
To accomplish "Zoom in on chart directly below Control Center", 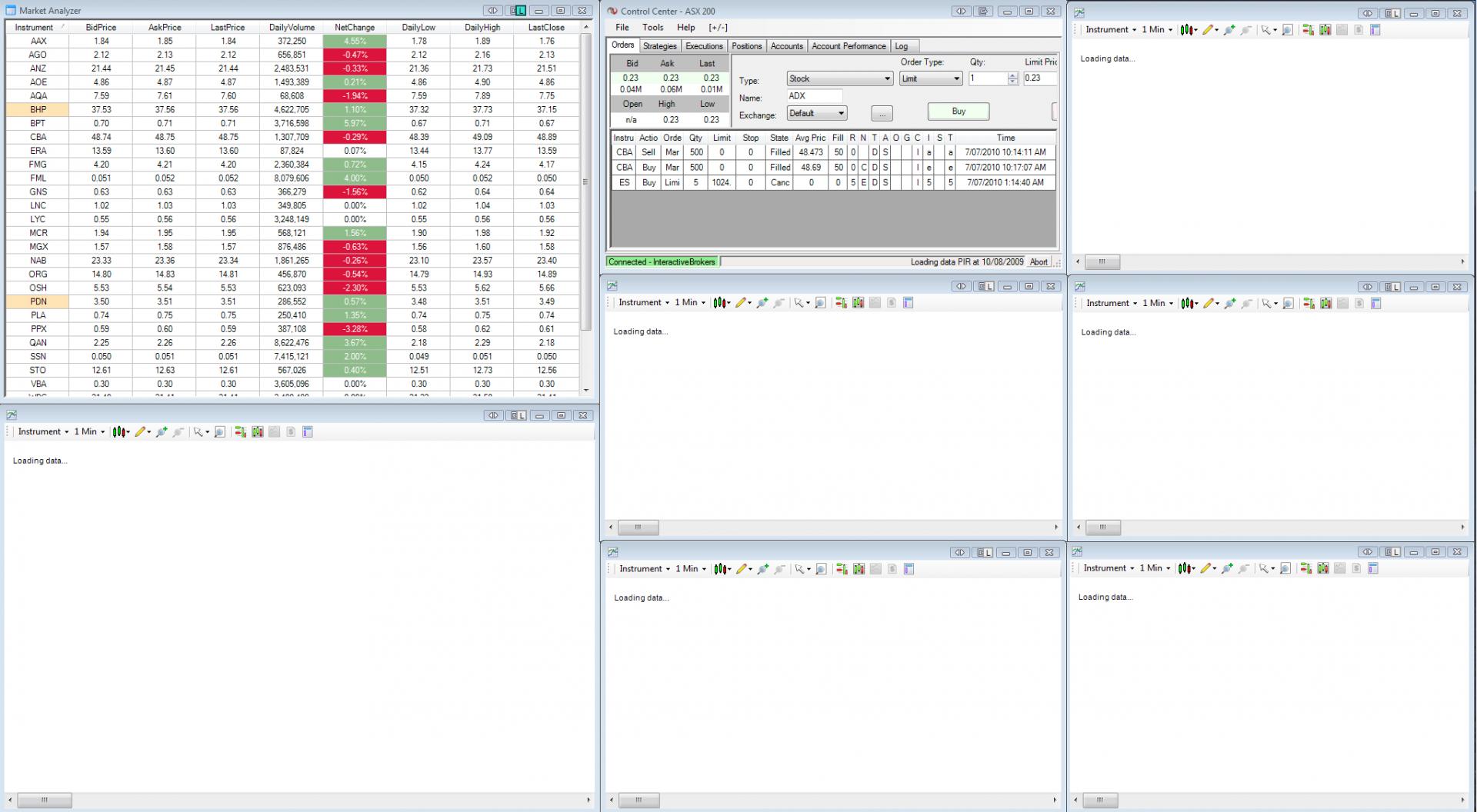I will click(762, 303).
